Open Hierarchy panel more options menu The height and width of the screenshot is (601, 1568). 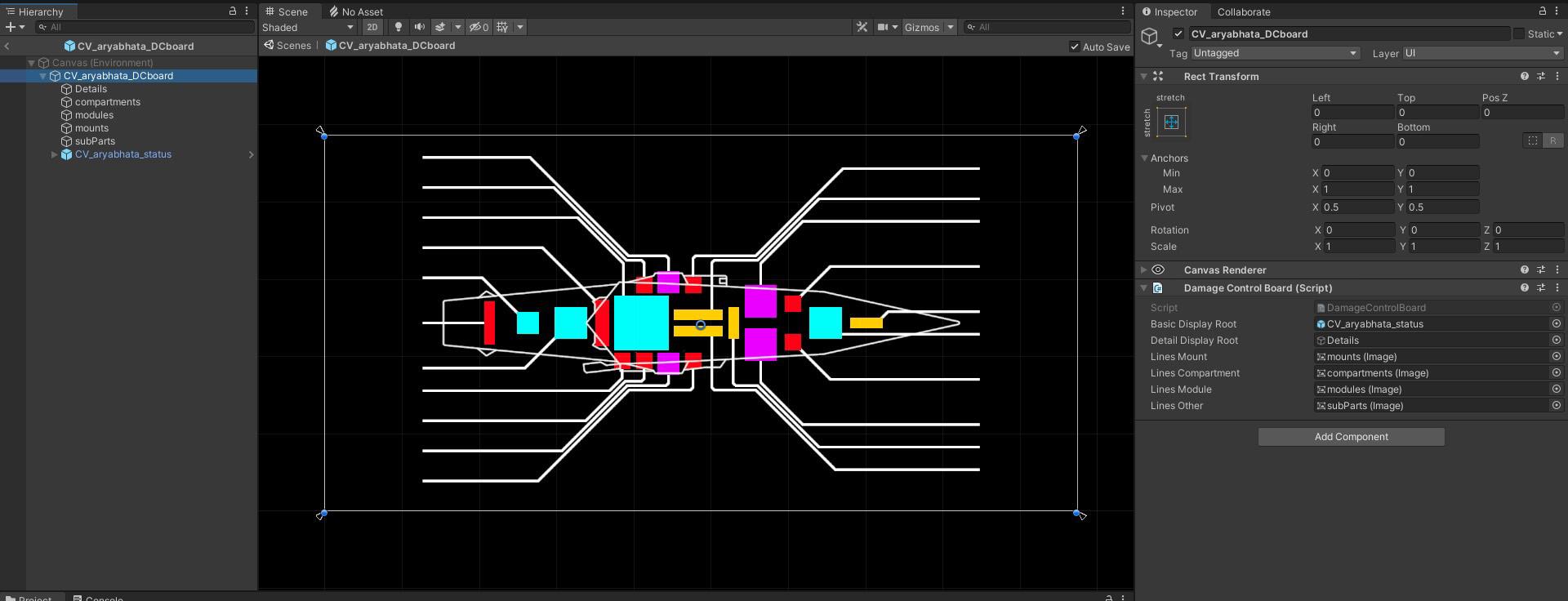point(247,11)
